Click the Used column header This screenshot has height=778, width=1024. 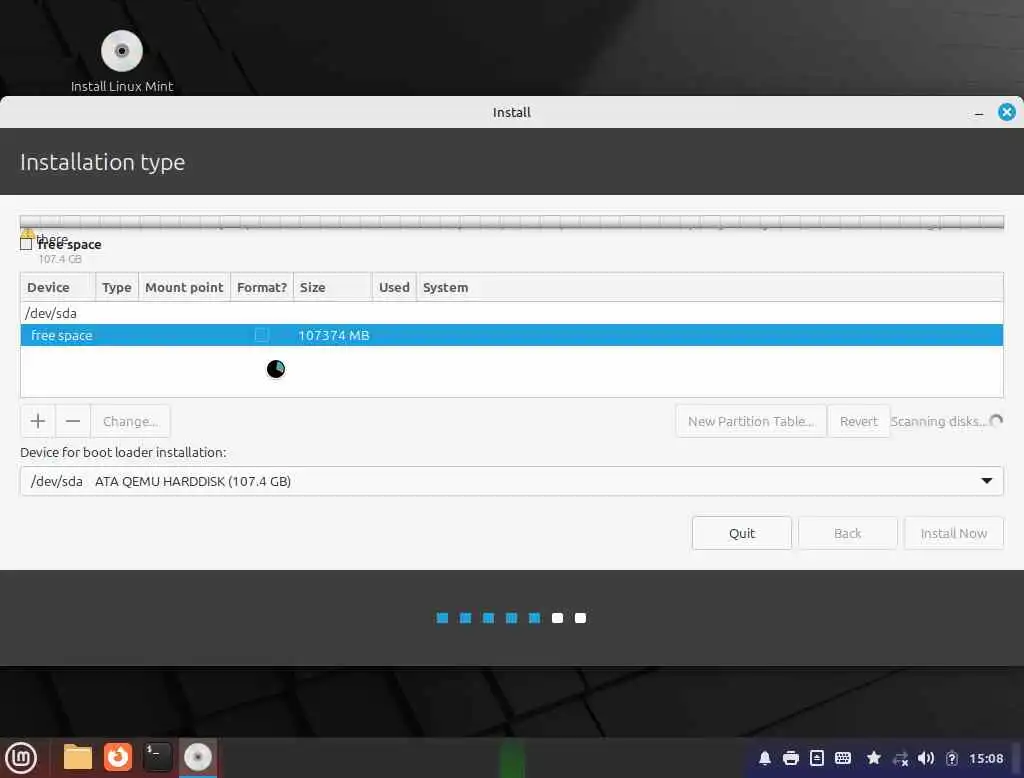click(394, 287)
